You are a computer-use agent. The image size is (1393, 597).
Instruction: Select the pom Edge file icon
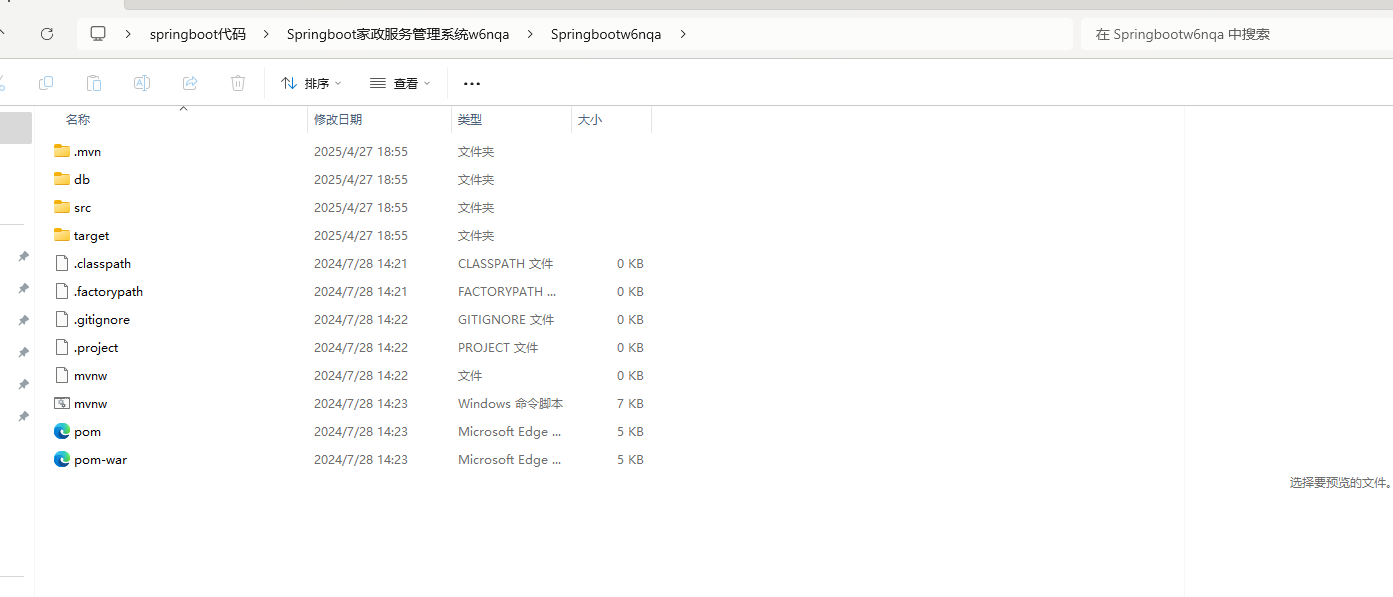tap(62, 431)
